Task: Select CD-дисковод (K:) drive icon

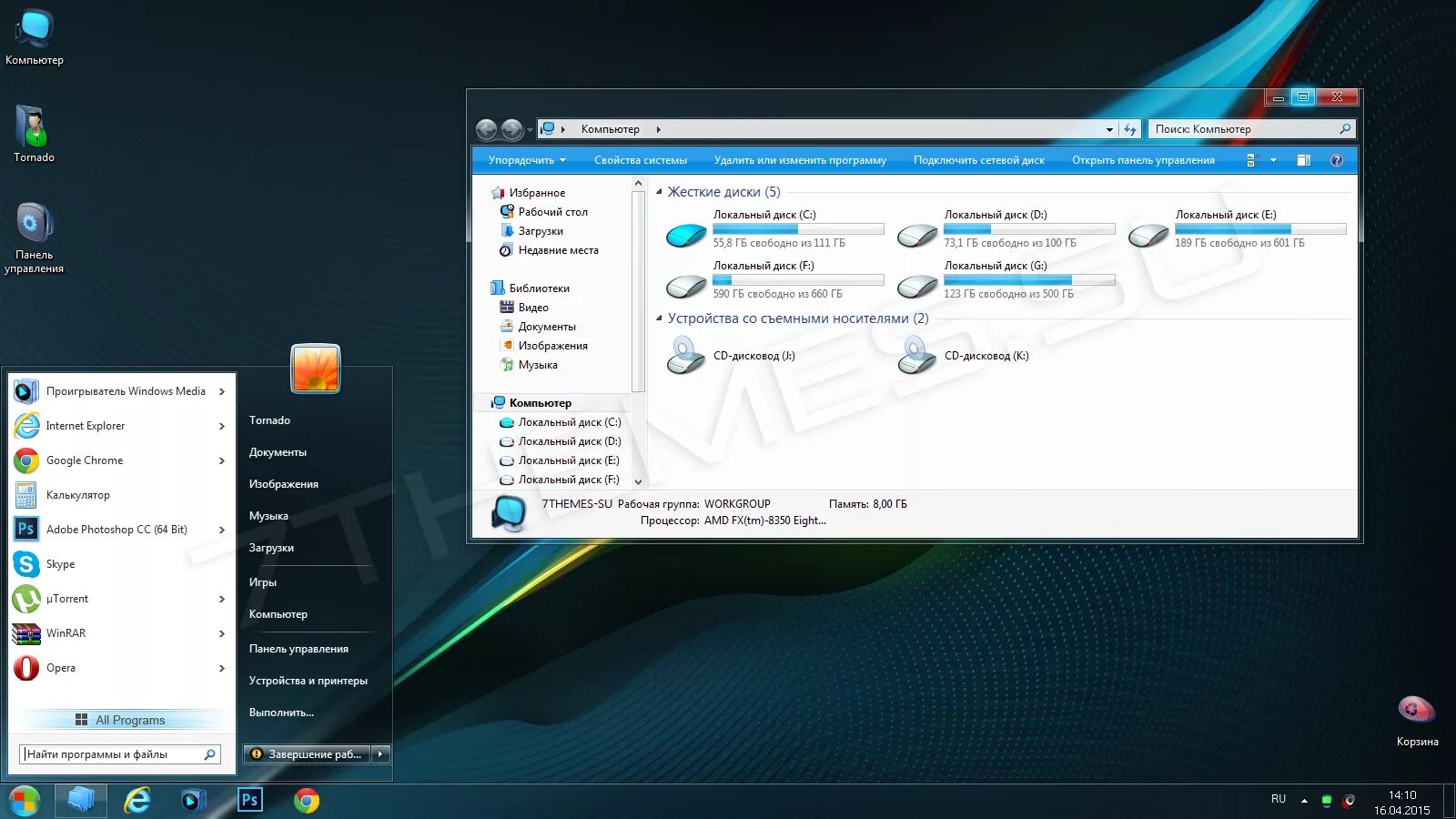Action: pos(917,355)
